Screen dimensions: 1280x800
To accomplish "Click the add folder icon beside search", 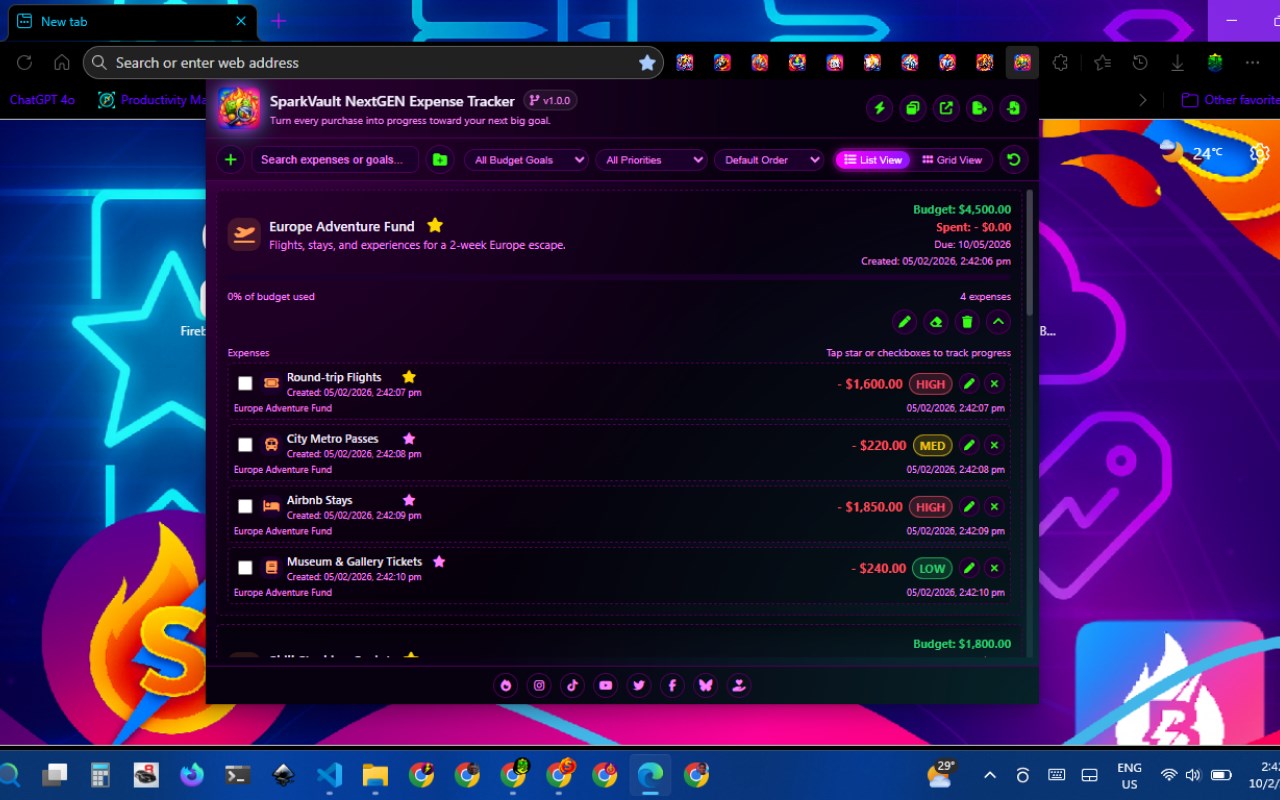I will pyautogui.click(x=440, y=160).
